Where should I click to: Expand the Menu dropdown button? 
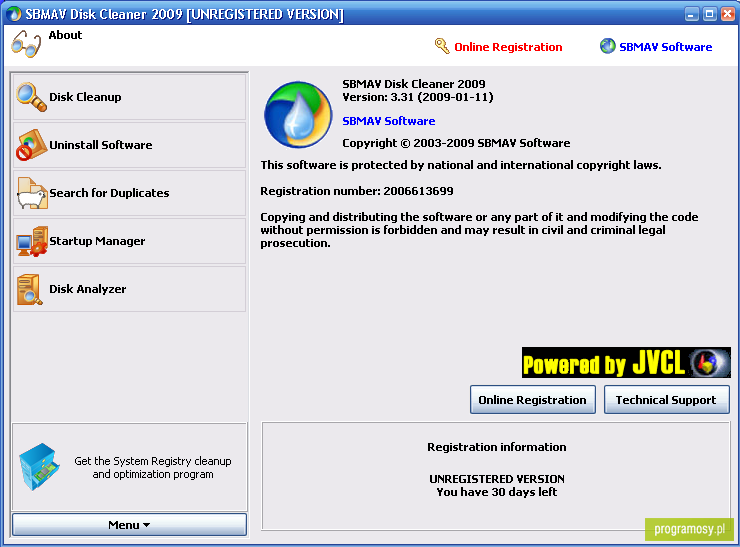pos(129,525)
